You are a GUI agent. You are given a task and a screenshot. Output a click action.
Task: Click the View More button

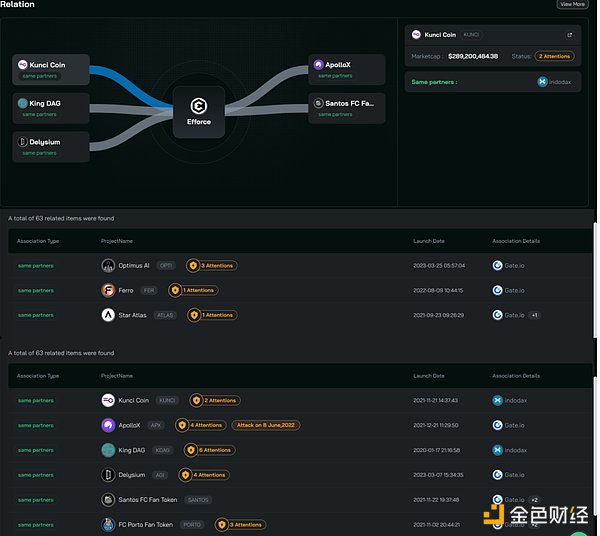(572, 4)
